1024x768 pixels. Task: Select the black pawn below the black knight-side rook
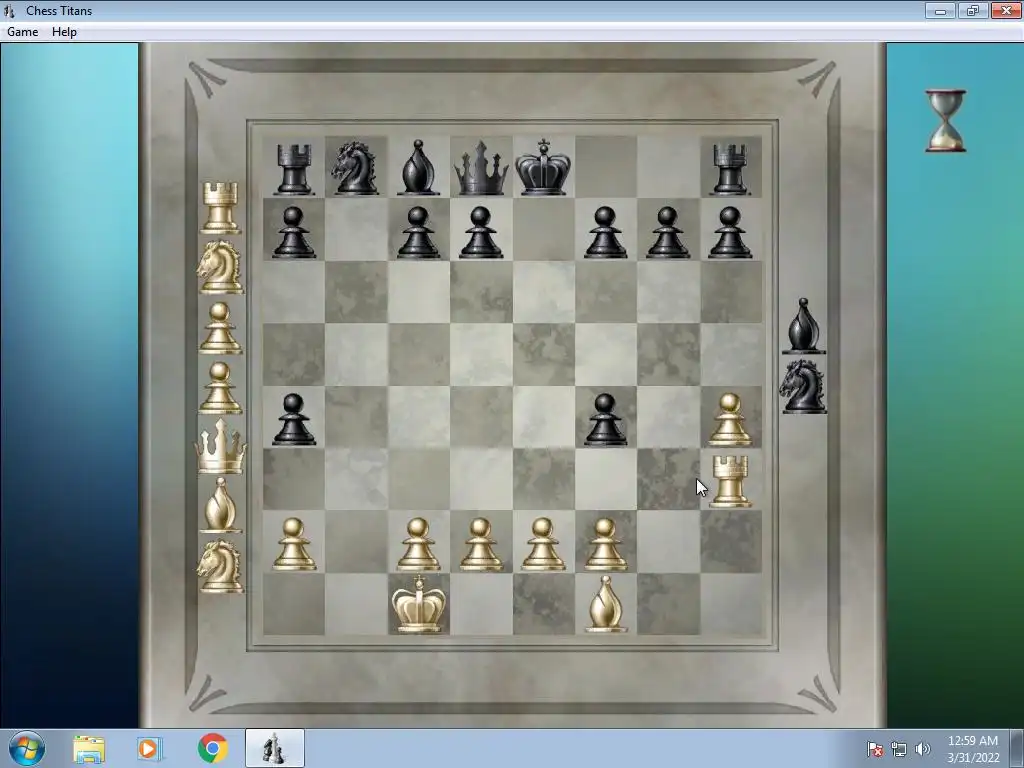pos(294,232)
